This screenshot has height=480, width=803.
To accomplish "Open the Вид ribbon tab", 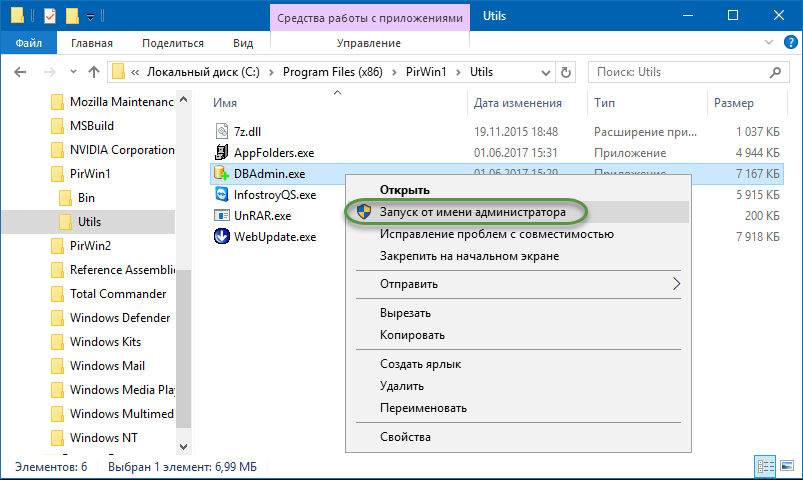I will [x=243, y=43].
